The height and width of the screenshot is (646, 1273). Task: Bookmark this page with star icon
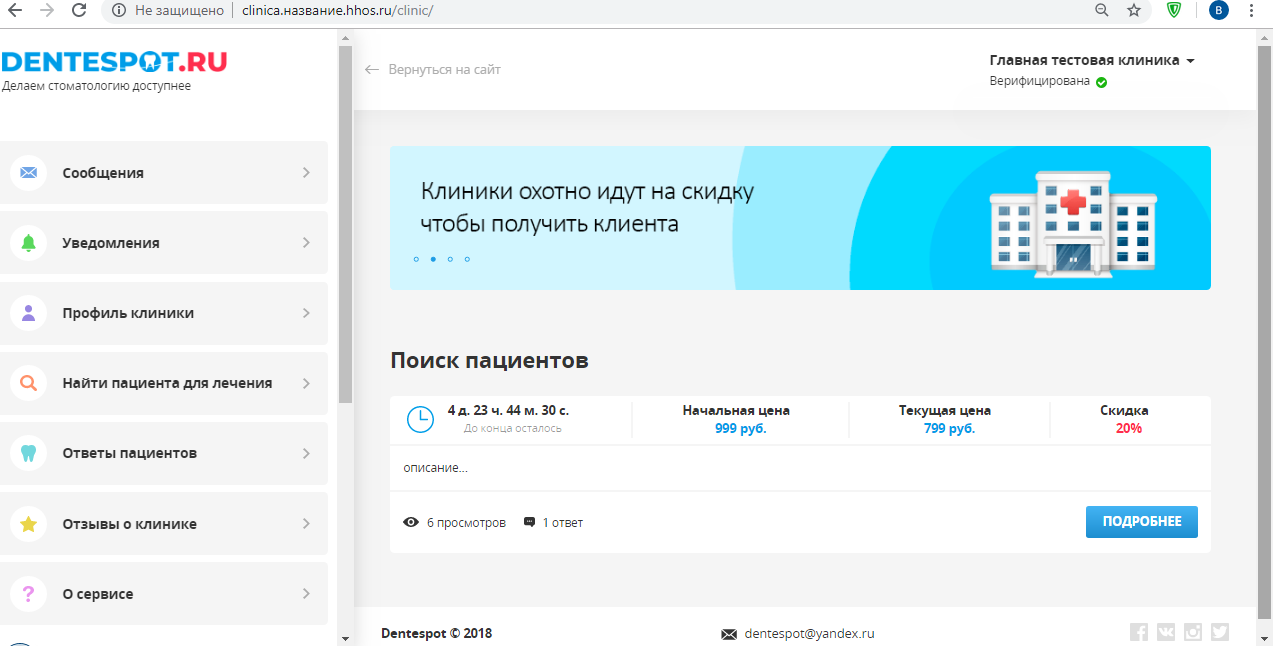(1133, 10)
